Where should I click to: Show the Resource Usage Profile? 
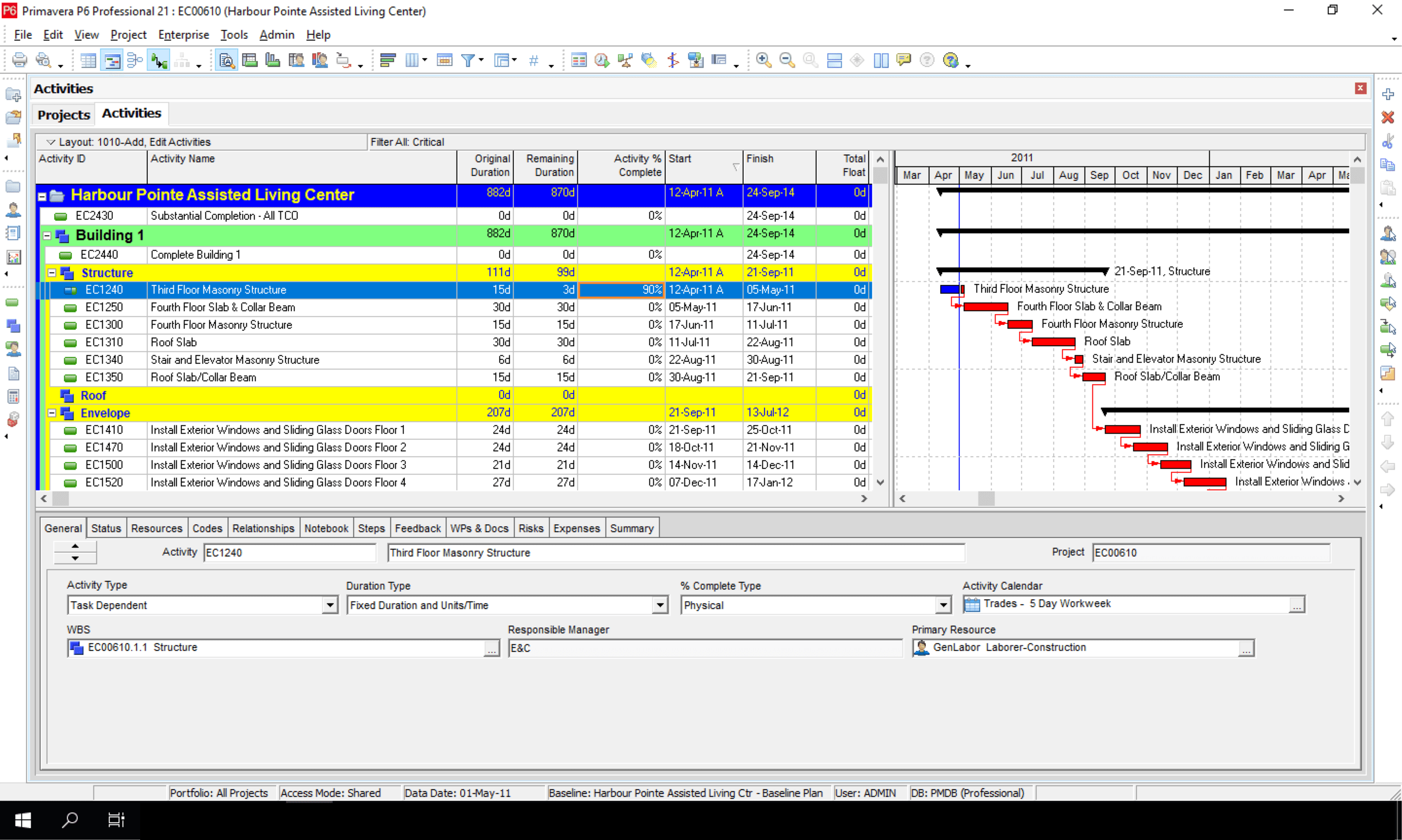pos(319,60)
